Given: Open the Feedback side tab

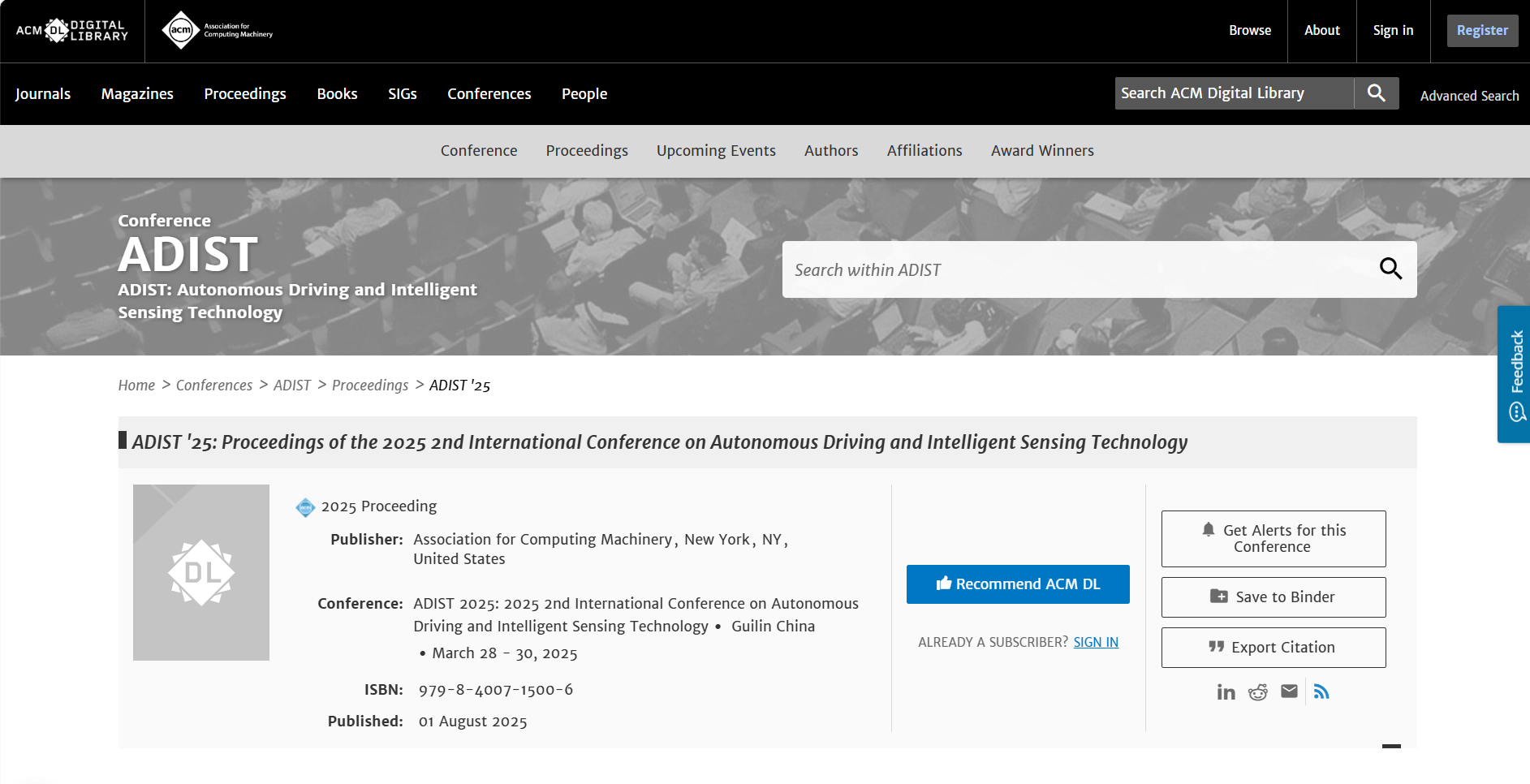Looking at the screenshot, I should pos(1515,374).
